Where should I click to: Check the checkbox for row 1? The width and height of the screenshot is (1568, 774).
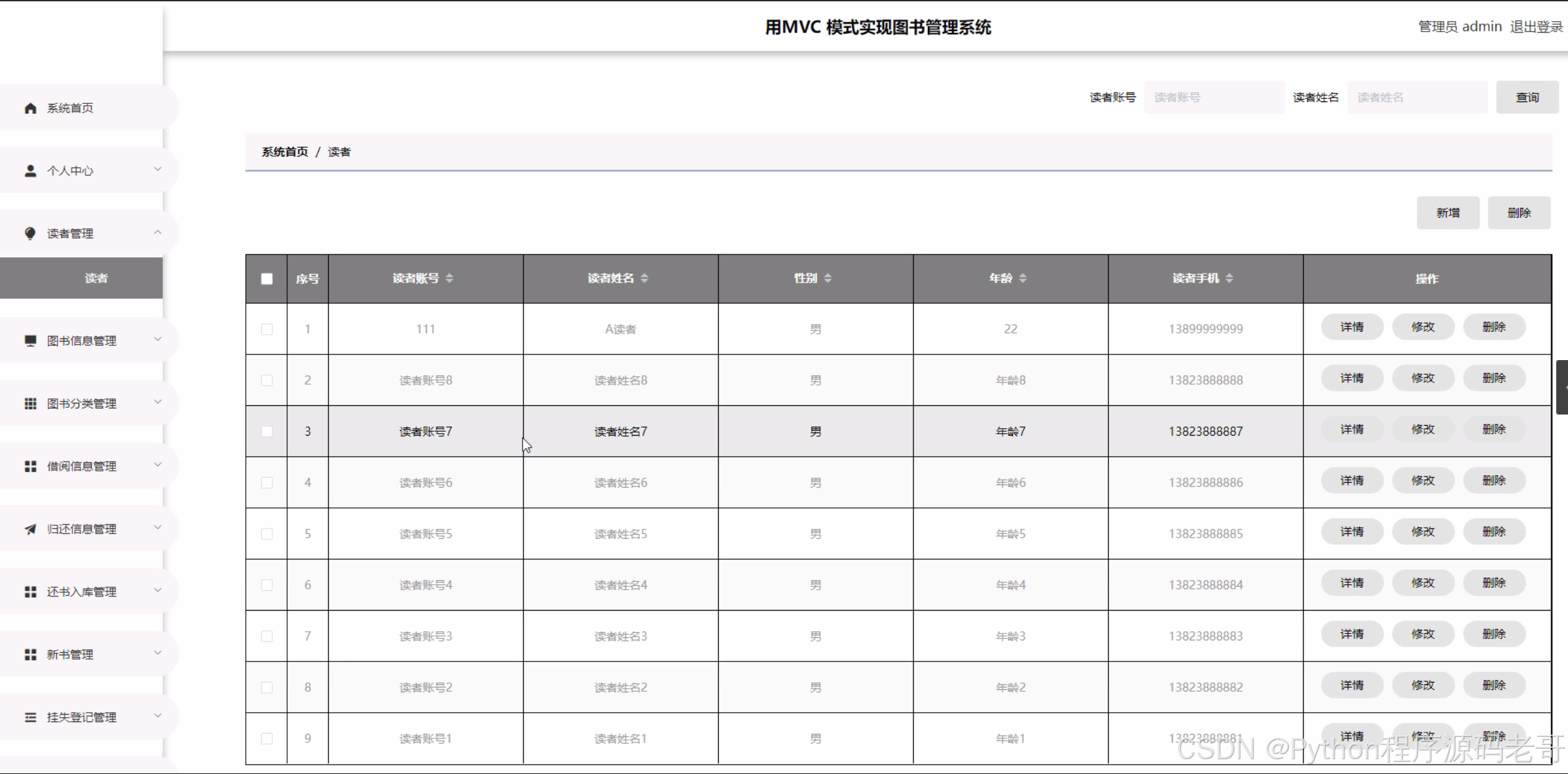(x=267, y=329)
